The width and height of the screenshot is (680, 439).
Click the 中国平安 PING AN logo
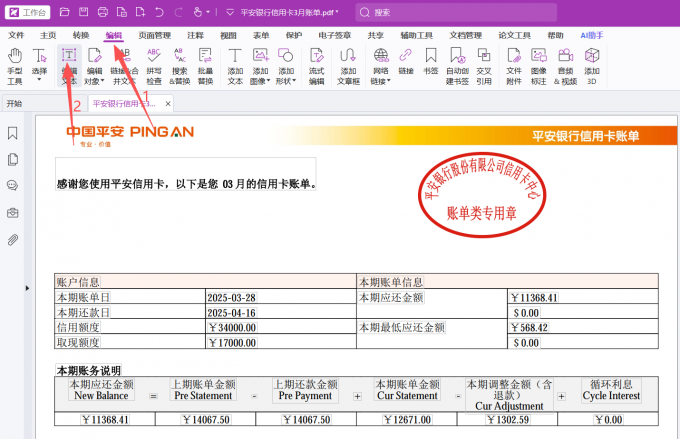[130, 135]
